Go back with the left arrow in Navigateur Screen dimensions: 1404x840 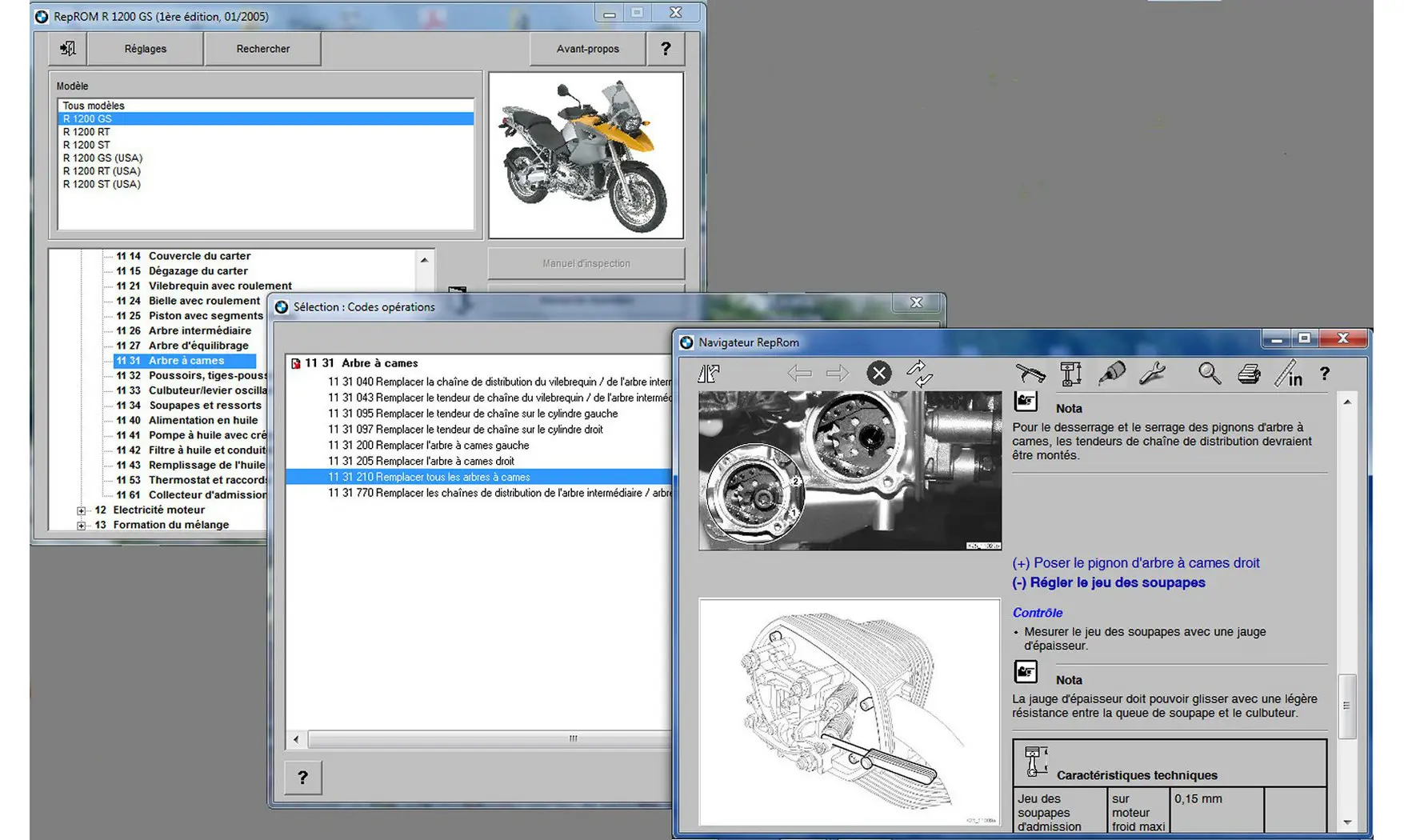click(x=799, y=373)
